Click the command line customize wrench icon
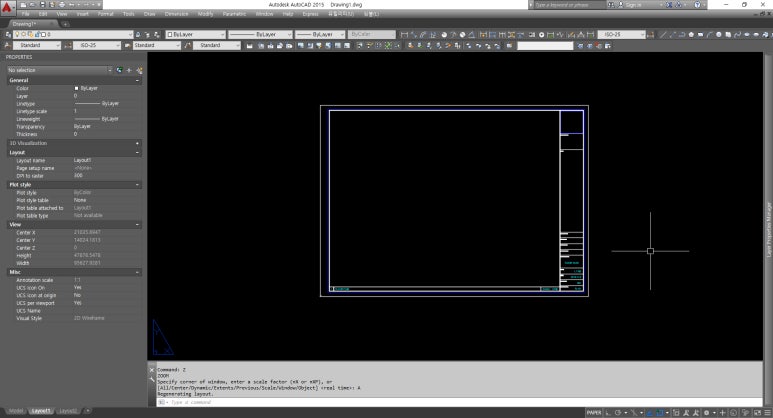773x418 pixels. pyautogui.click(x=152, y=379)
